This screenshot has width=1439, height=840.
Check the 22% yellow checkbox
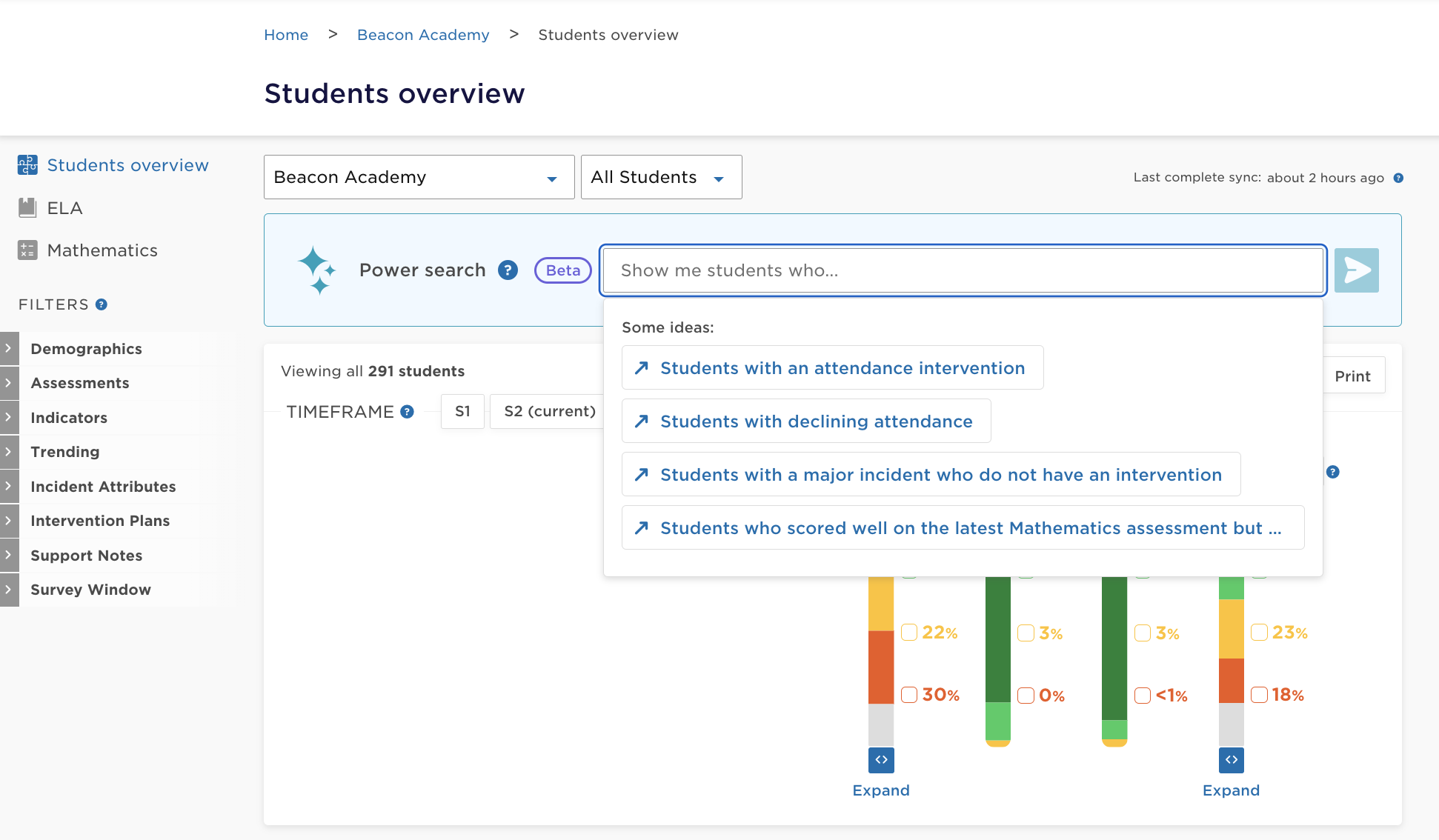[x=909, y=633]
